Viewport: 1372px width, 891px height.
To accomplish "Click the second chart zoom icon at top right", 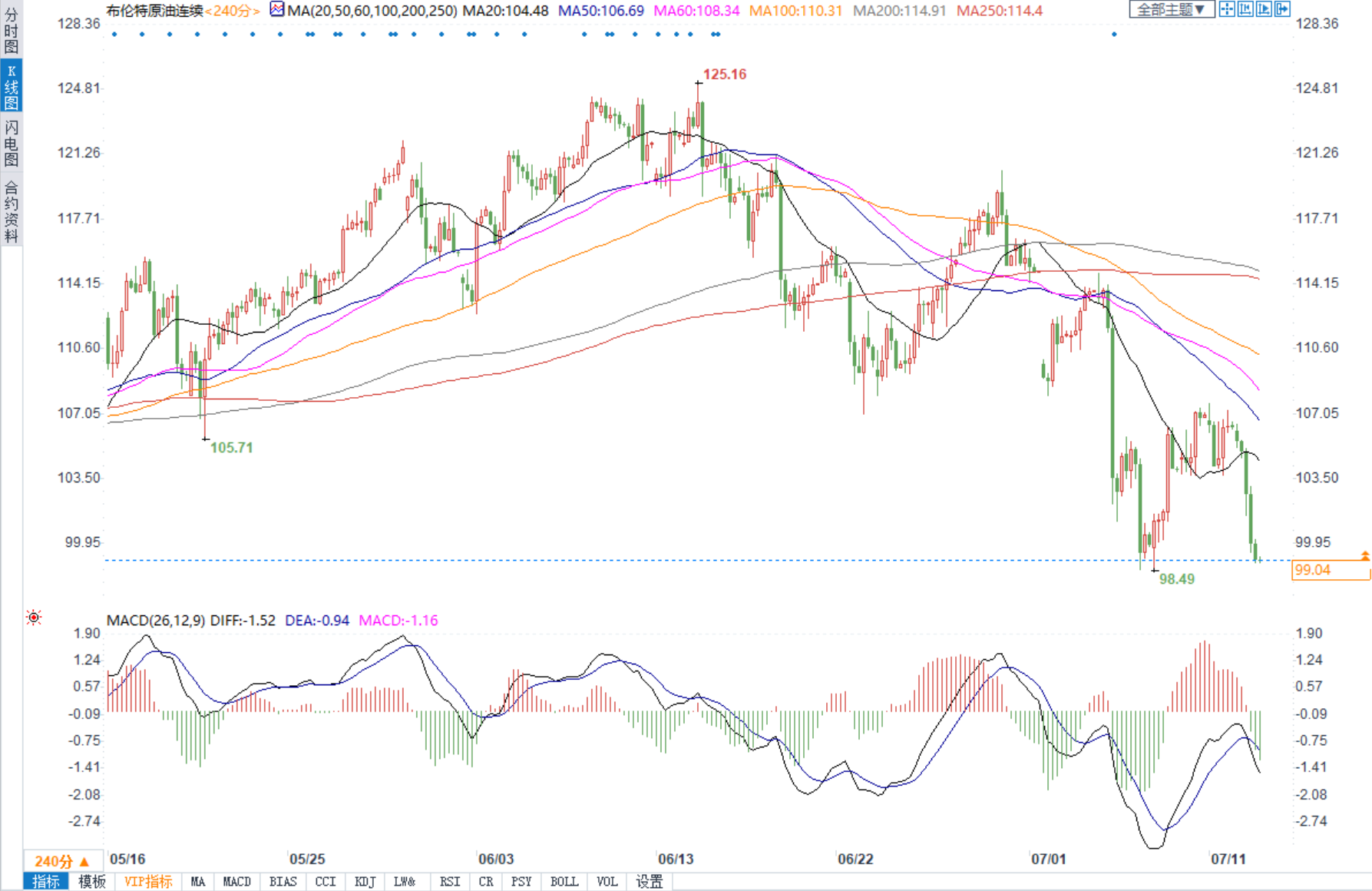I will coord(1245,9).
